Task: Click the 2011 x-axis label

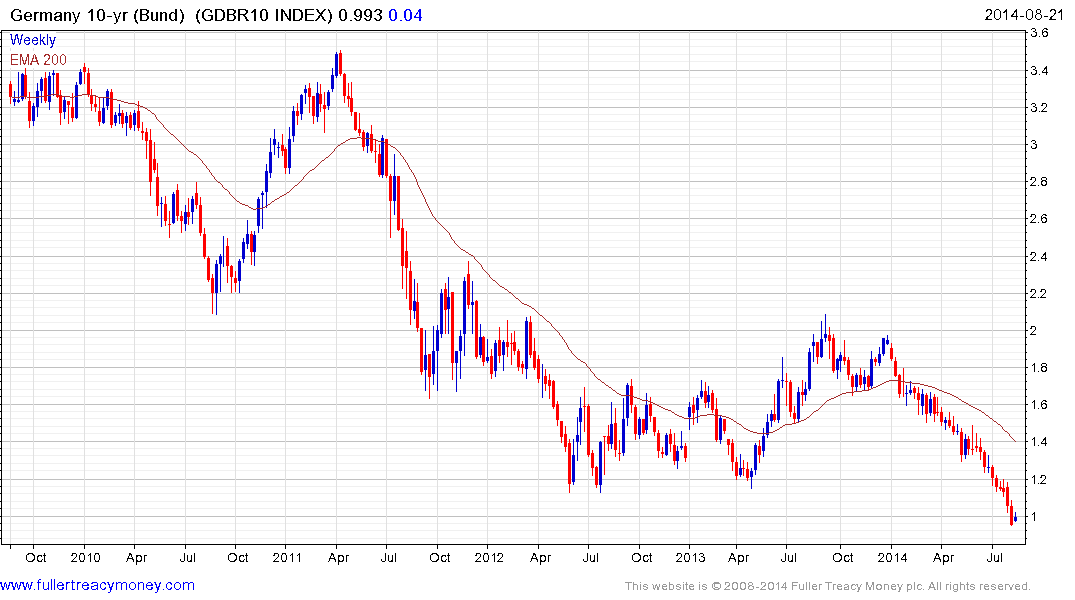Action: click(287, 557)
